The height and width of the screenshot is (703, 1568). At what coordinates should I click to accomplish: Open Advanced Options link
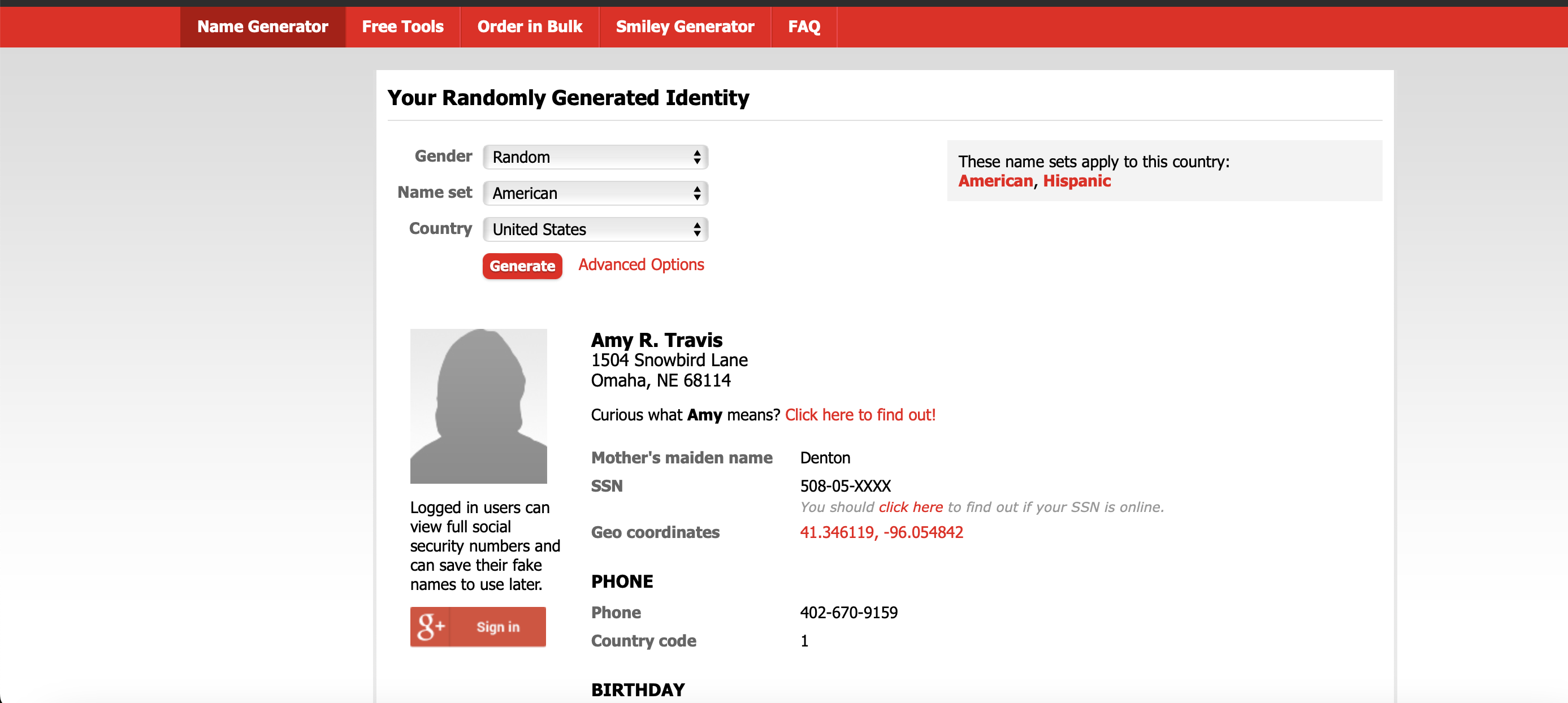click(x=640, y=265)
